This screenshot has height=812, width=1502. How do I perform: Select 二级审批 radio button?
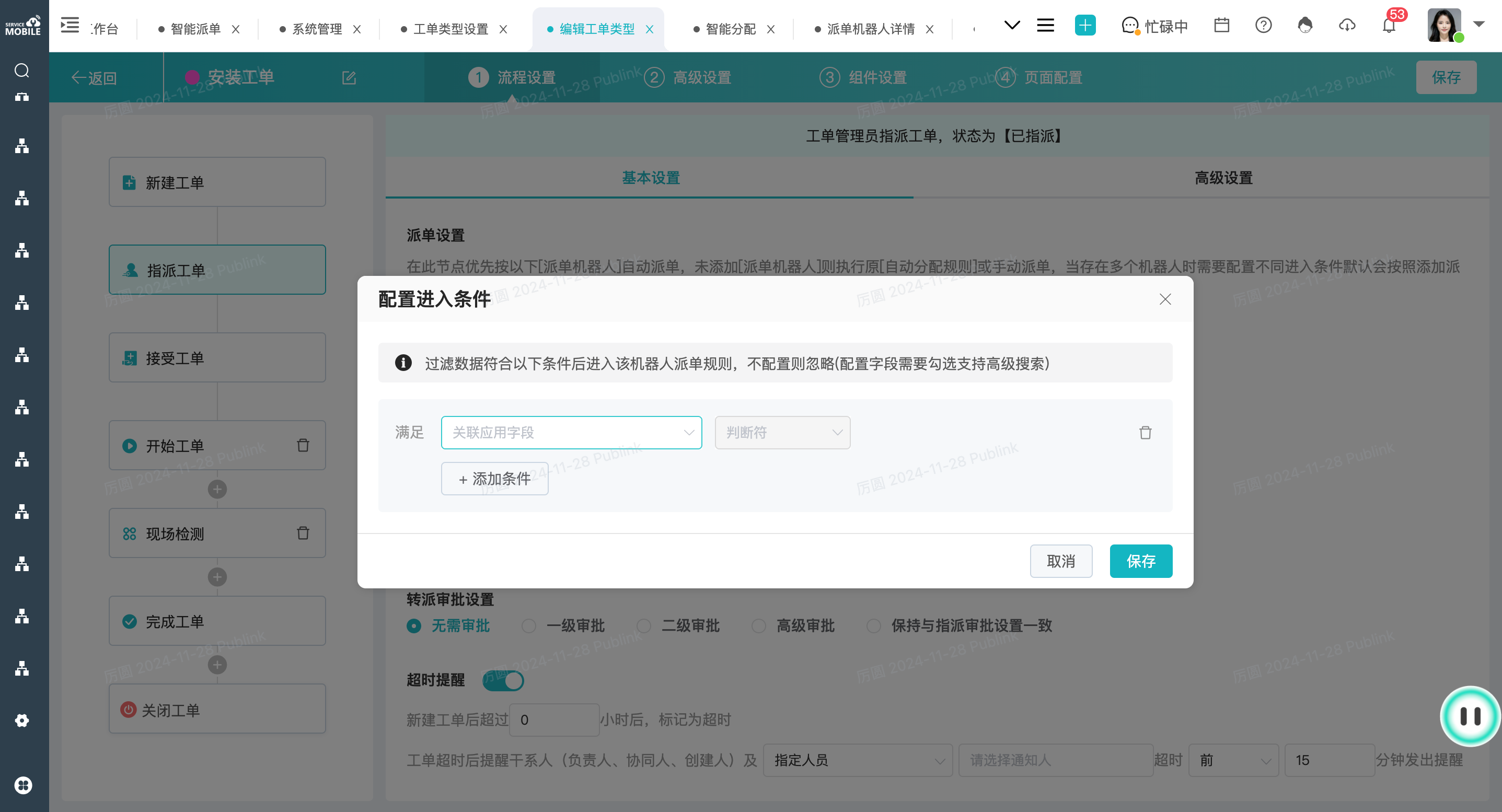pyautogui.click(x=644, y=626)
